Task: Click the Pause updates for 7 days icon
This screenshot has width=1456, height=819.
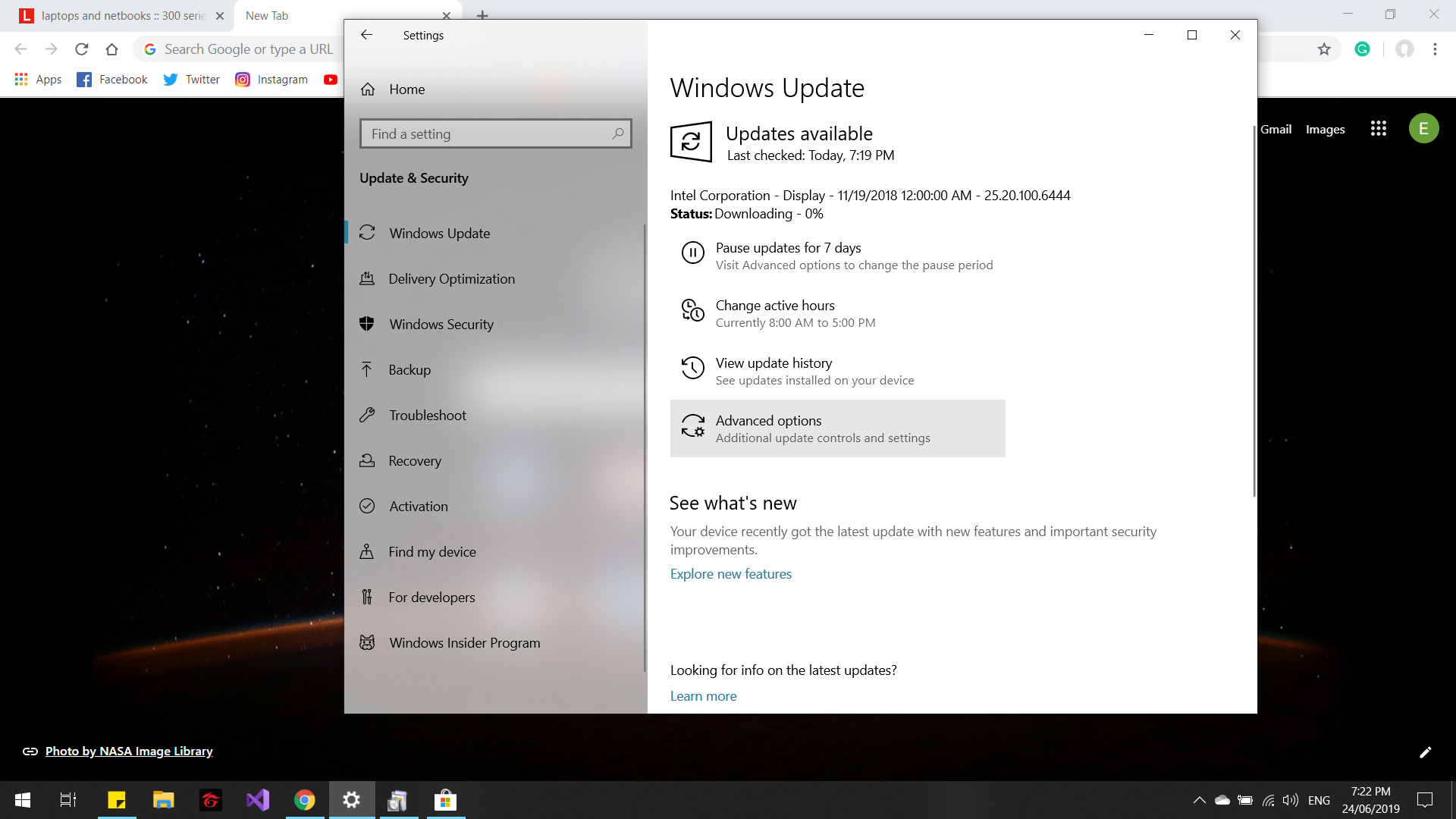Action: [x=692, y=253]
